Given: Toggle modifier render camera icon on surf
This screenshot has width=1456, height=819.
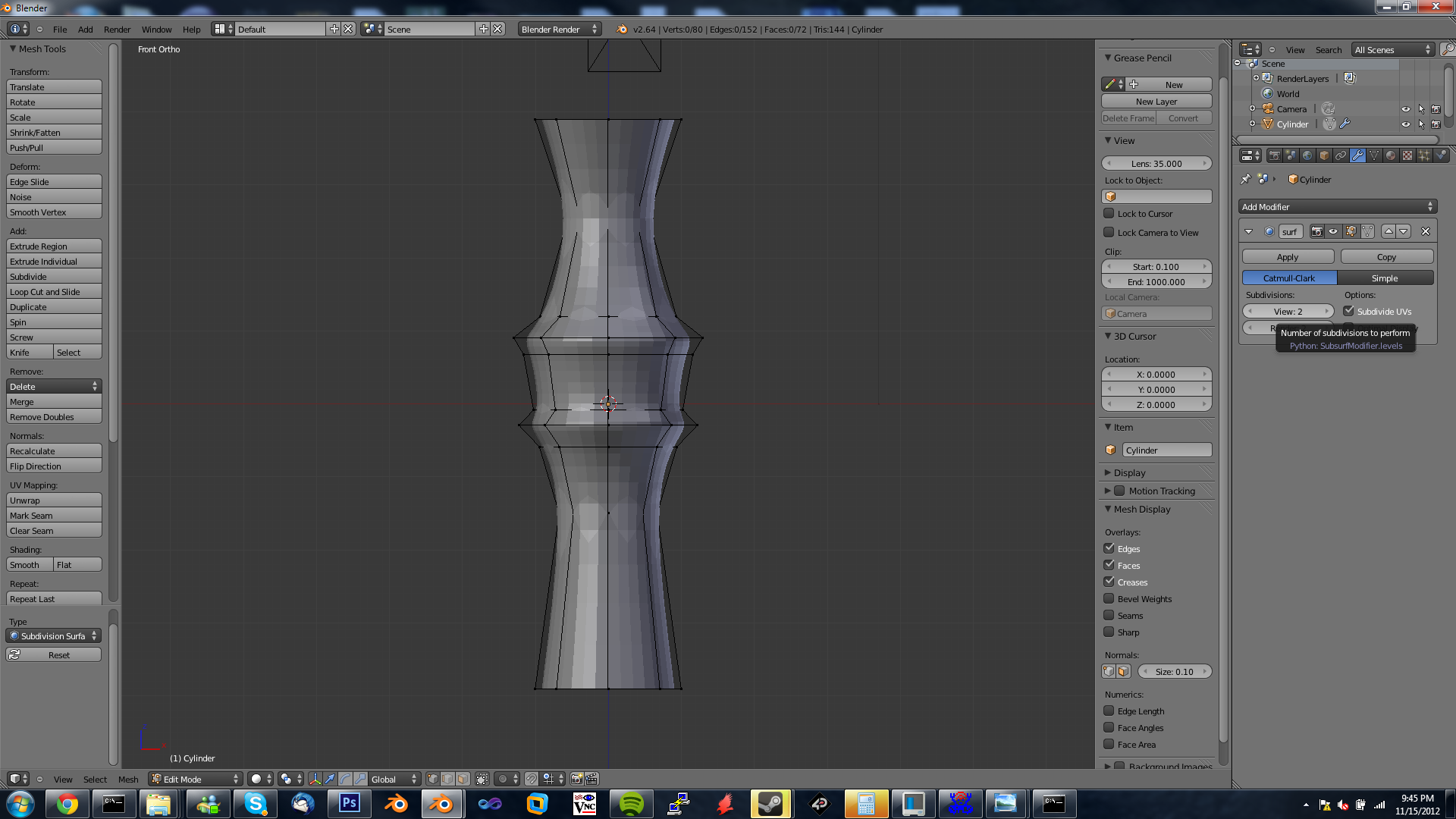Looking at the screenshot, I should click(1317, 231).
